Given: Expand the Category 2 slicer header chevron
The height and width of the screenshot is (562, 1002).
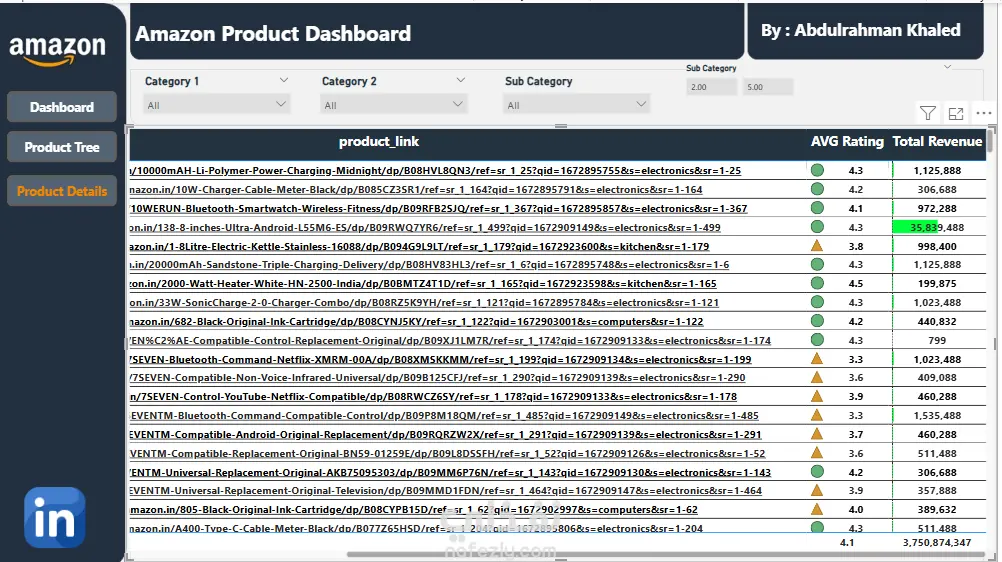Looking at the screenshot, I should (x=461, y=80).
